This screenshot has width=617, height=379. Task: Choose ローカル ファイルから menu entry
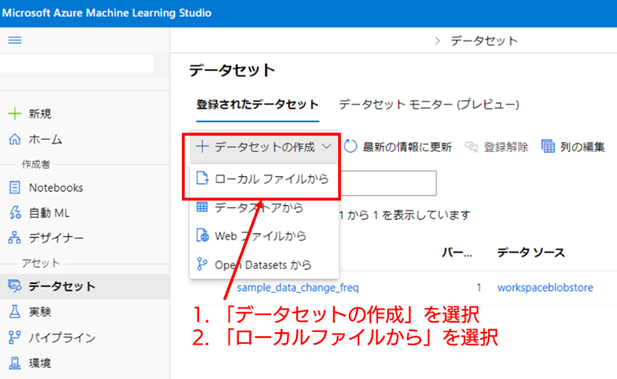point(264,179)
